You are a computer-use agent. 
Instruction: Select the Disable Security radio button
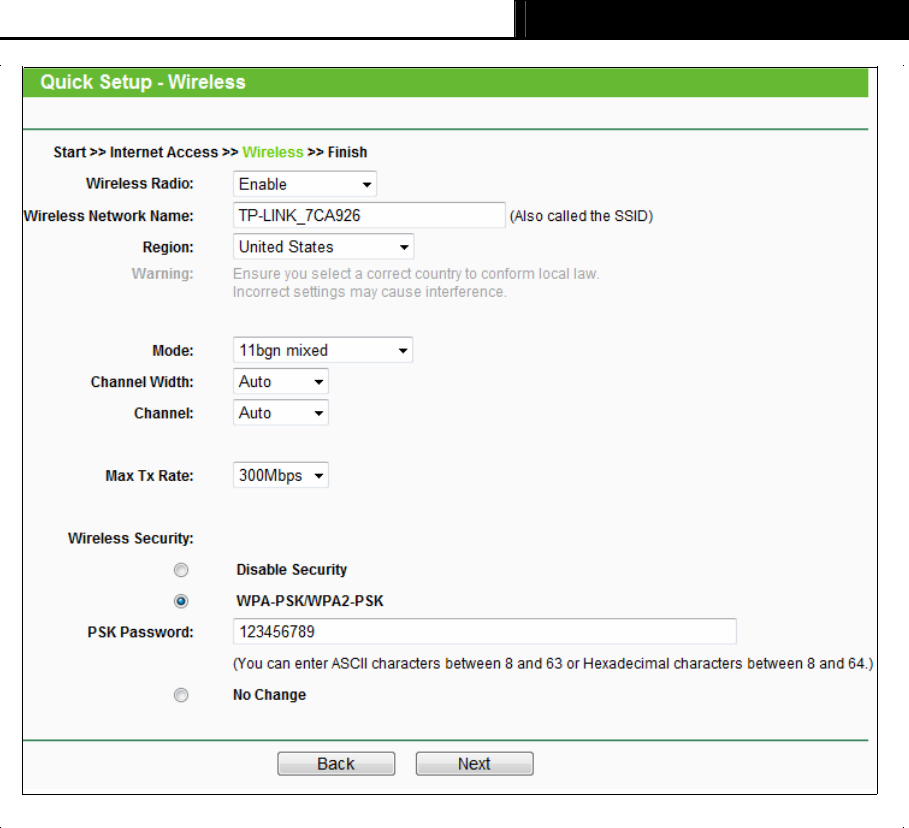pyautogui.click(x=181, y=570)
